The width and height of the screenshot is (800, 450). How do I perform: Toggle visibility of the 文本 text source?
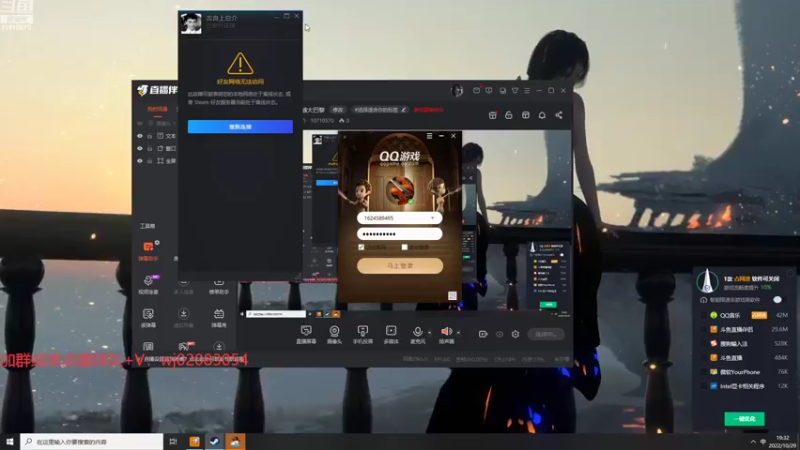(x=140, y=136)
